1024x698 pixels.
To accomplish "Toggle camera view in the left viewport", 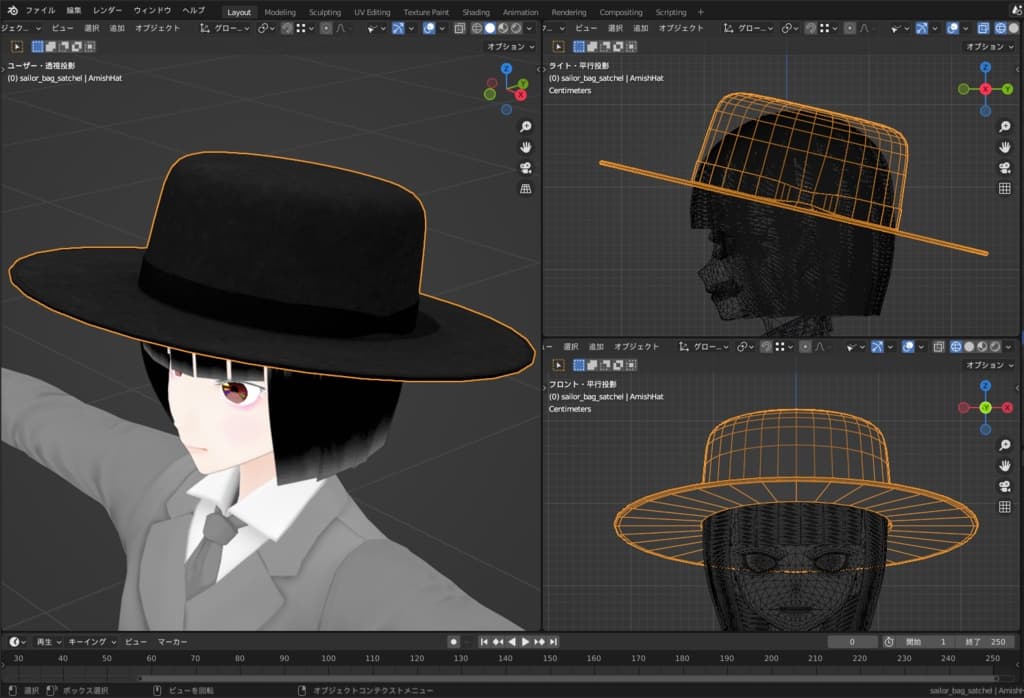I will tap(526, 168).
